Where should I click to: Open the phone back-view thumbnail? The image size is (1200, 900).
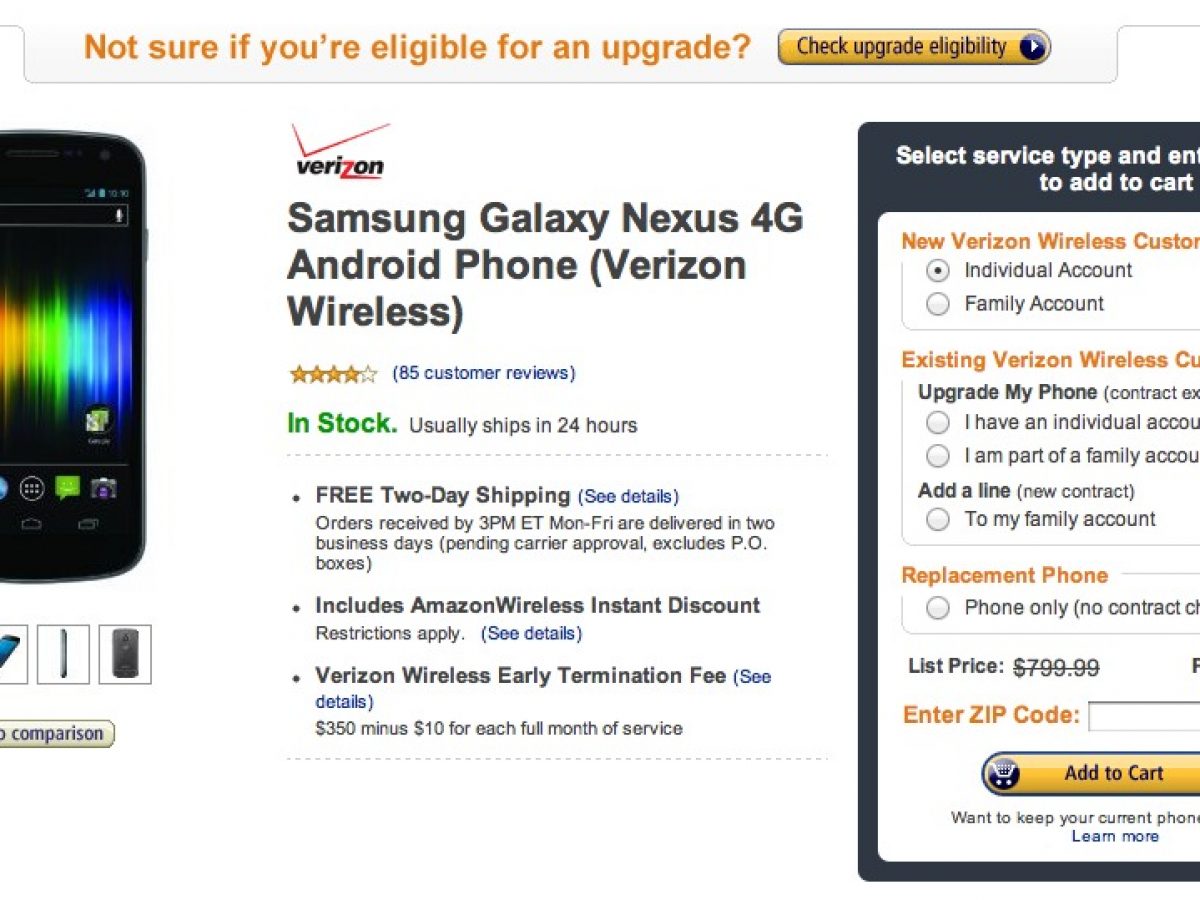tap(125, 654)
